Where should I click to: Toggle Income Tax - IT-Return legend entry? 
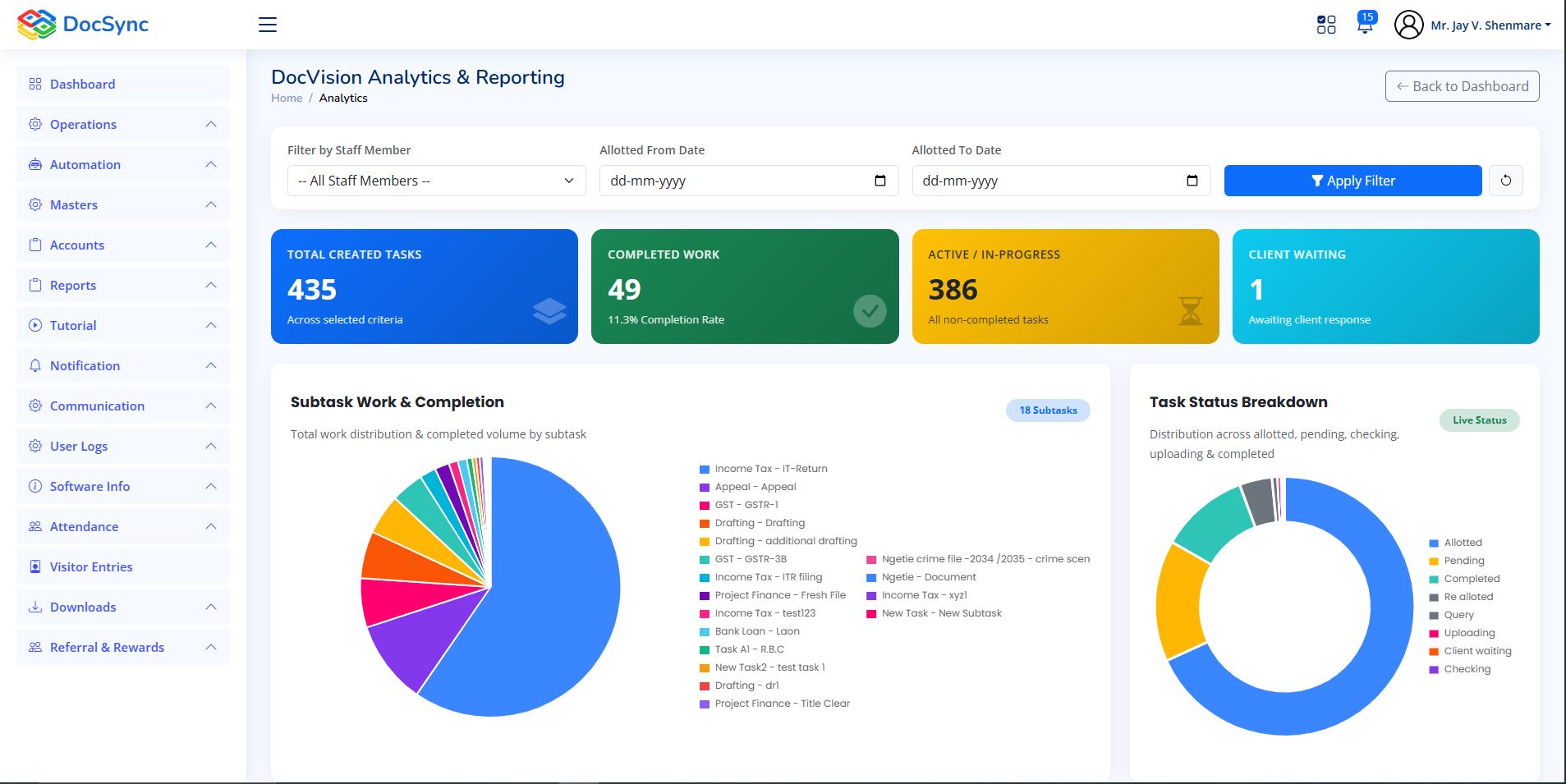[763, 469]
